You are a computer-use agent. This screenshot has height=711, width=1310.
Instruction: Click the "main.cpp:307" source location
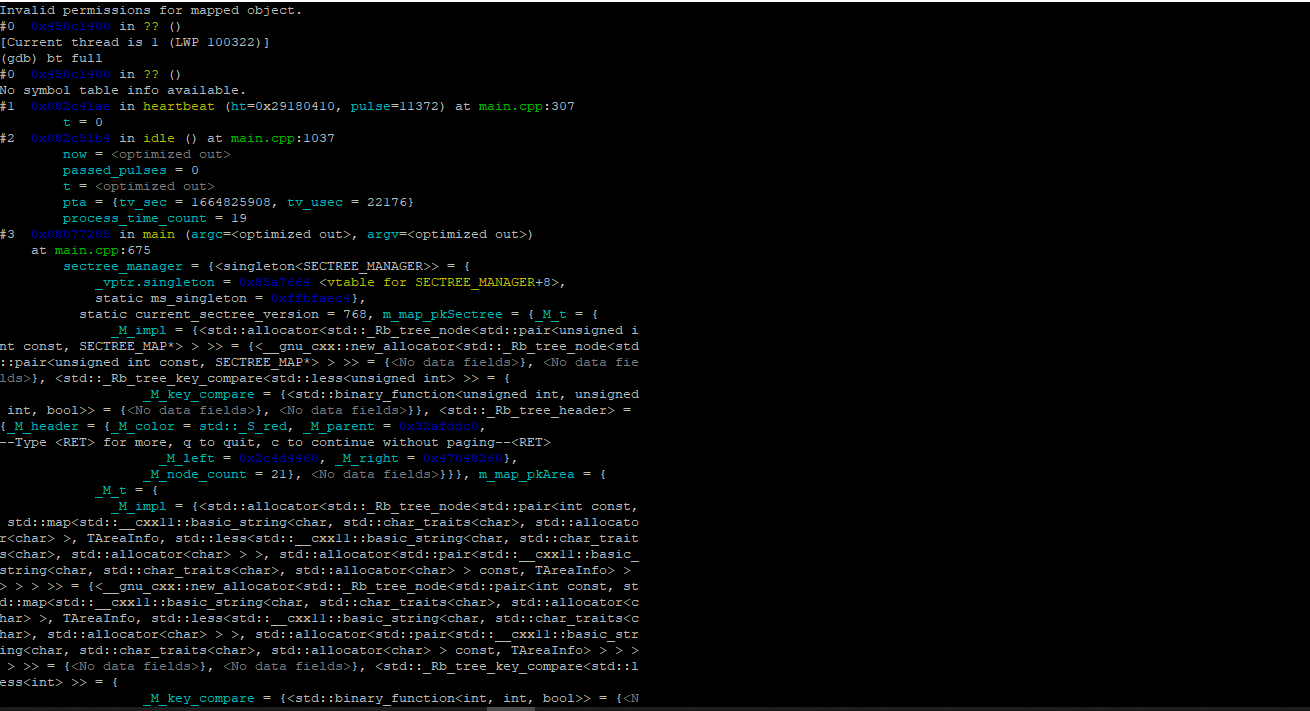point(527,106)
